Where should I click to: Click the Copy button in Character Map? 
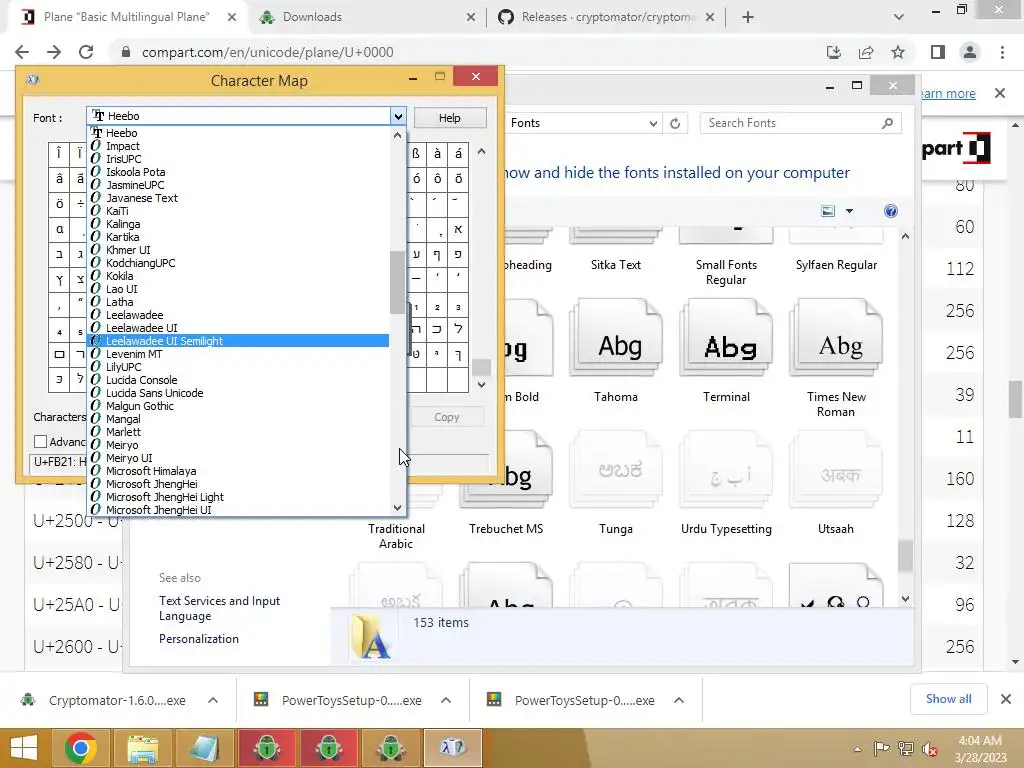point(447,417)
